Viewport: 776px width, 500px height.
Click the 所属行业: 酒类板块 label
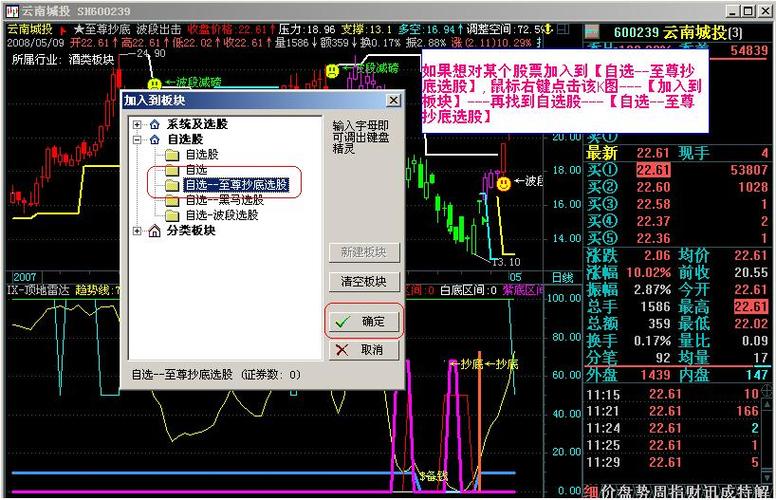63,60
